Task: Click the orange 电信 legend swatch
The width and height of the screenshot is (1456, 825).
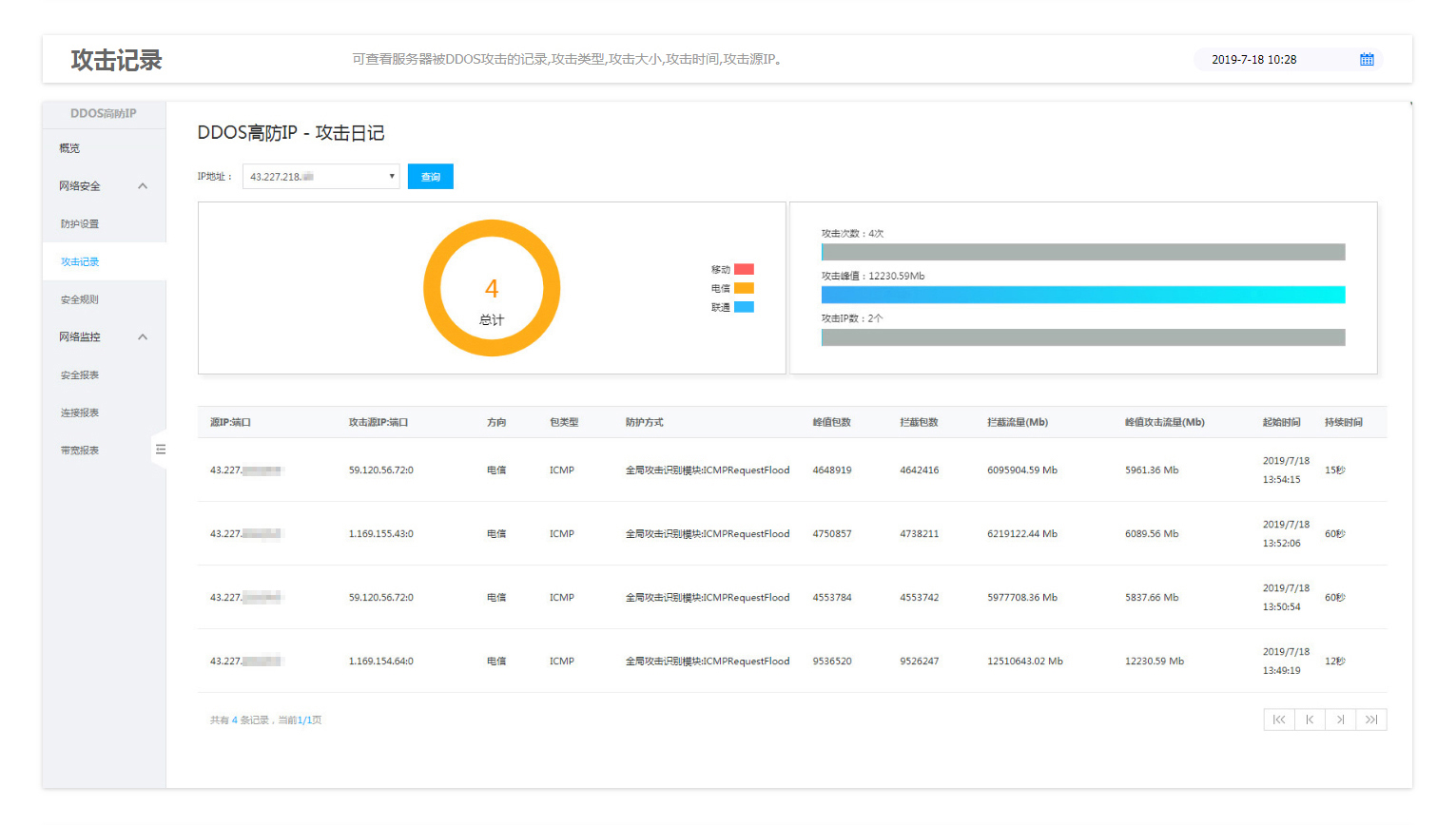Action: pyautogui.click(x=744, y=288)
